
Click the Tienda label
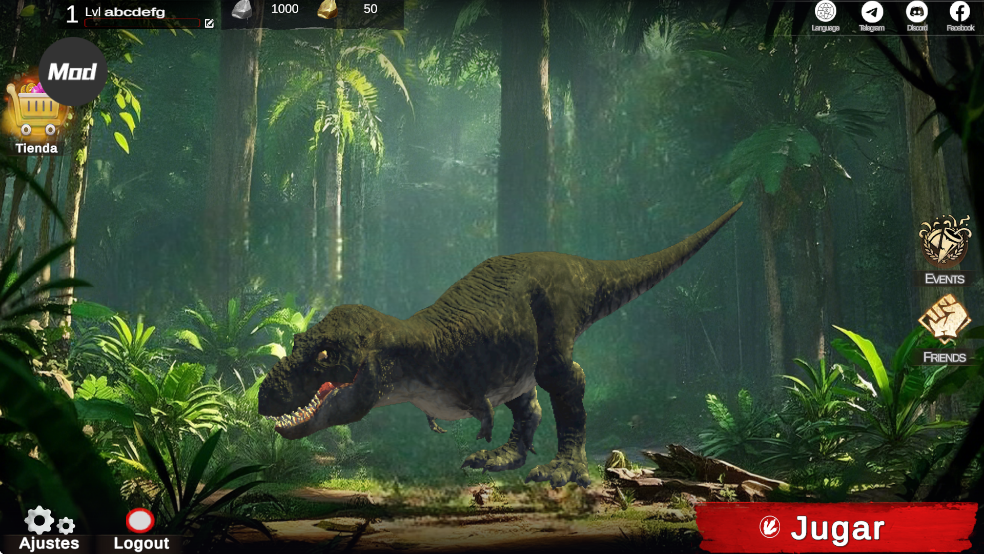pyautogui.click(x=37, y=148)
